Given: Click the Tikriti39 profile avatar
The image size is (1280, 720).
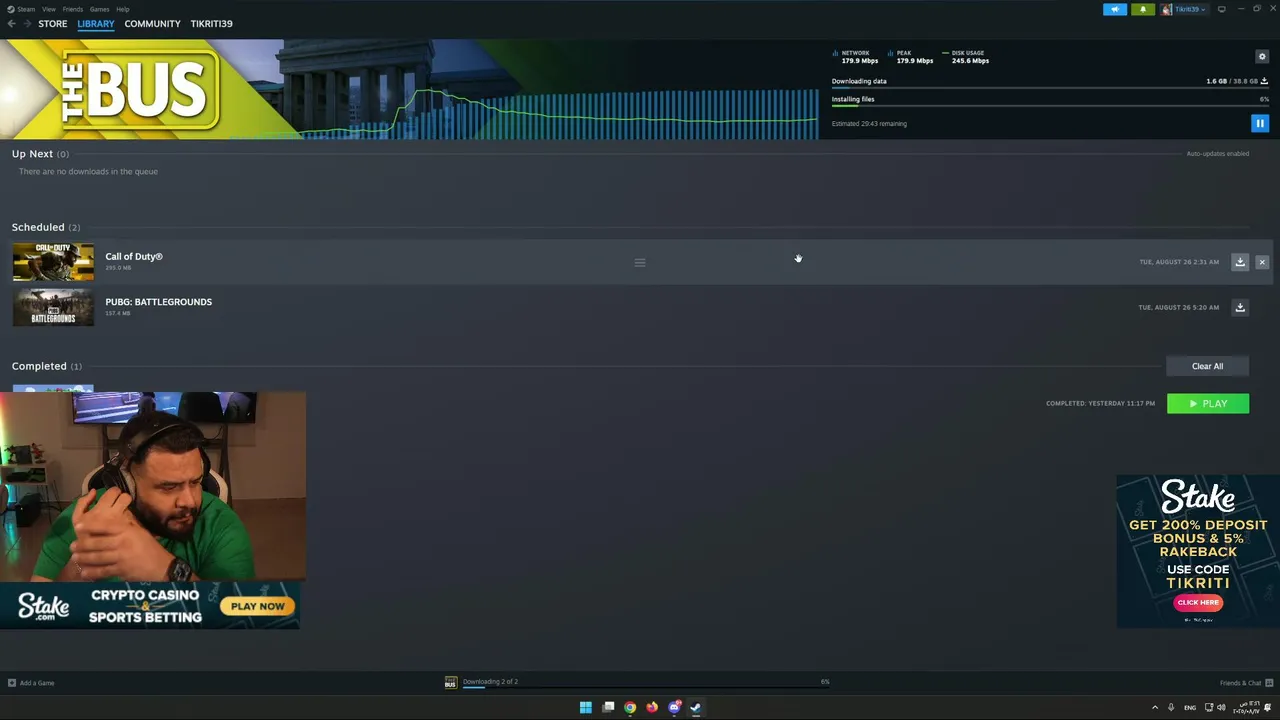Looking at the screenshot, I should (x=1167, y=9).
